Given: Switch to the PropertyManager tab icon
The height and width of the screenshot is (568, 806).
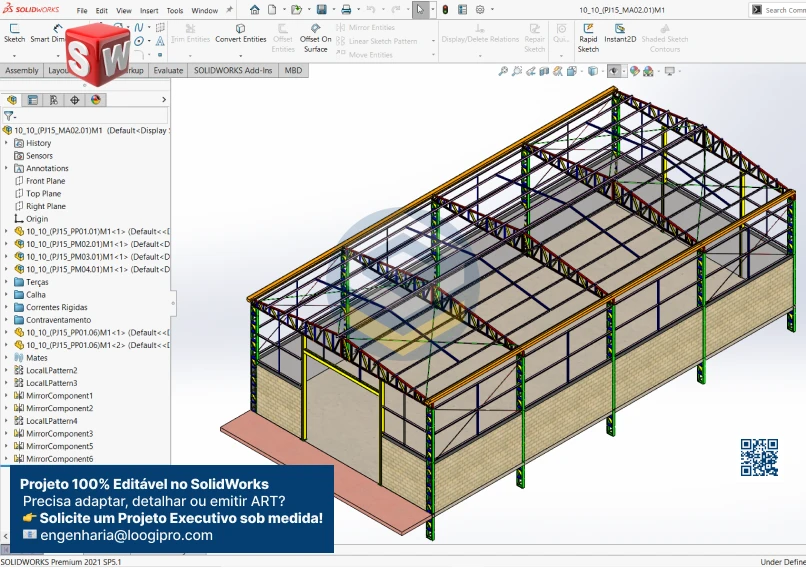Looking at the screenshot, I should point(33,100).
